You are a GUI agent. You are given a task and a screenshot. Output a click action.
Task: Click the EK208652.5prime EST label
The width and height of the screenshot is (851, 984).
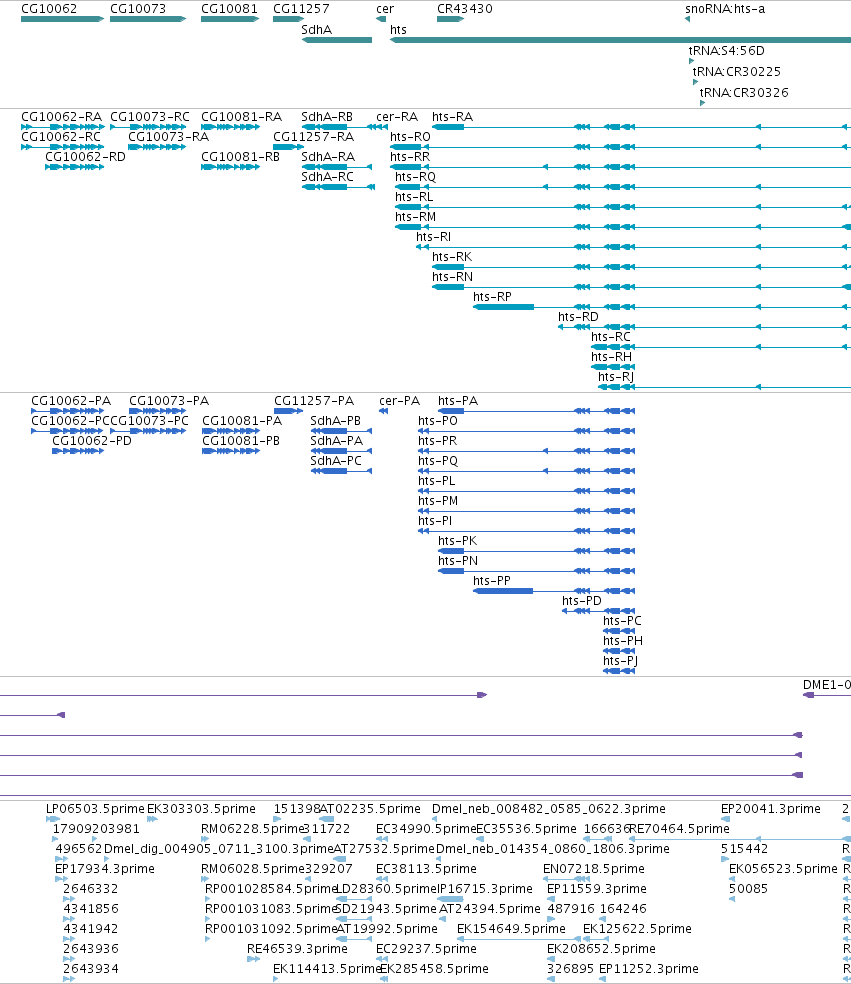(x=601, y=949)
